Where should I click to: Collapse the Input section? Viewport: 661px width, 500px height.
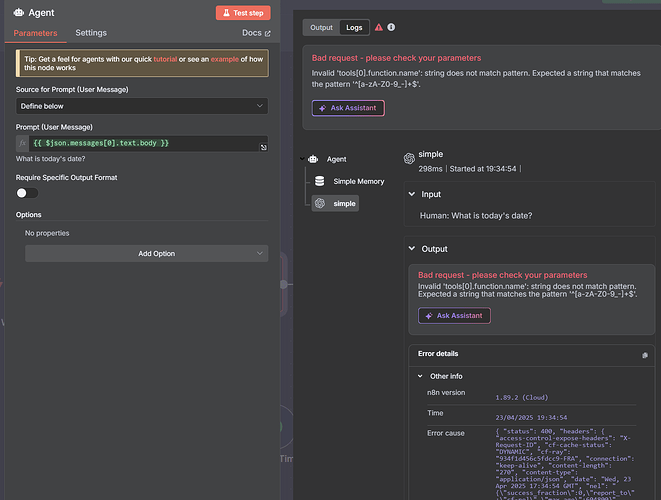click(412, 194)
